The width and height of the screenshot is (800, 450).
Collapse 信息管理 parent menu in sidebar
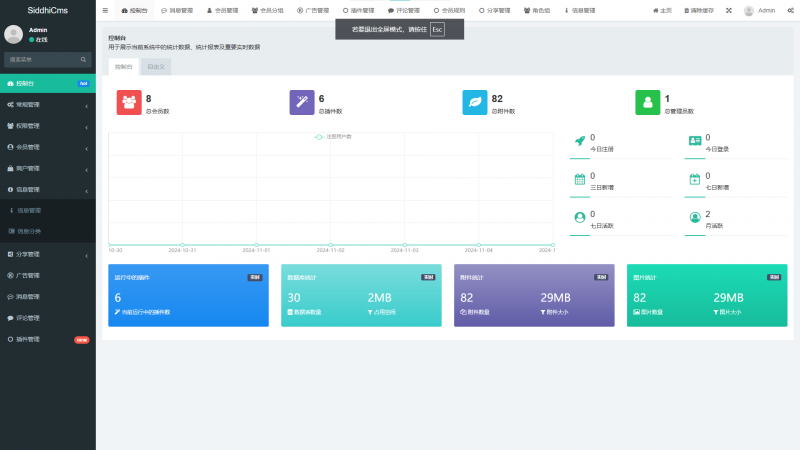pos(47,189)
